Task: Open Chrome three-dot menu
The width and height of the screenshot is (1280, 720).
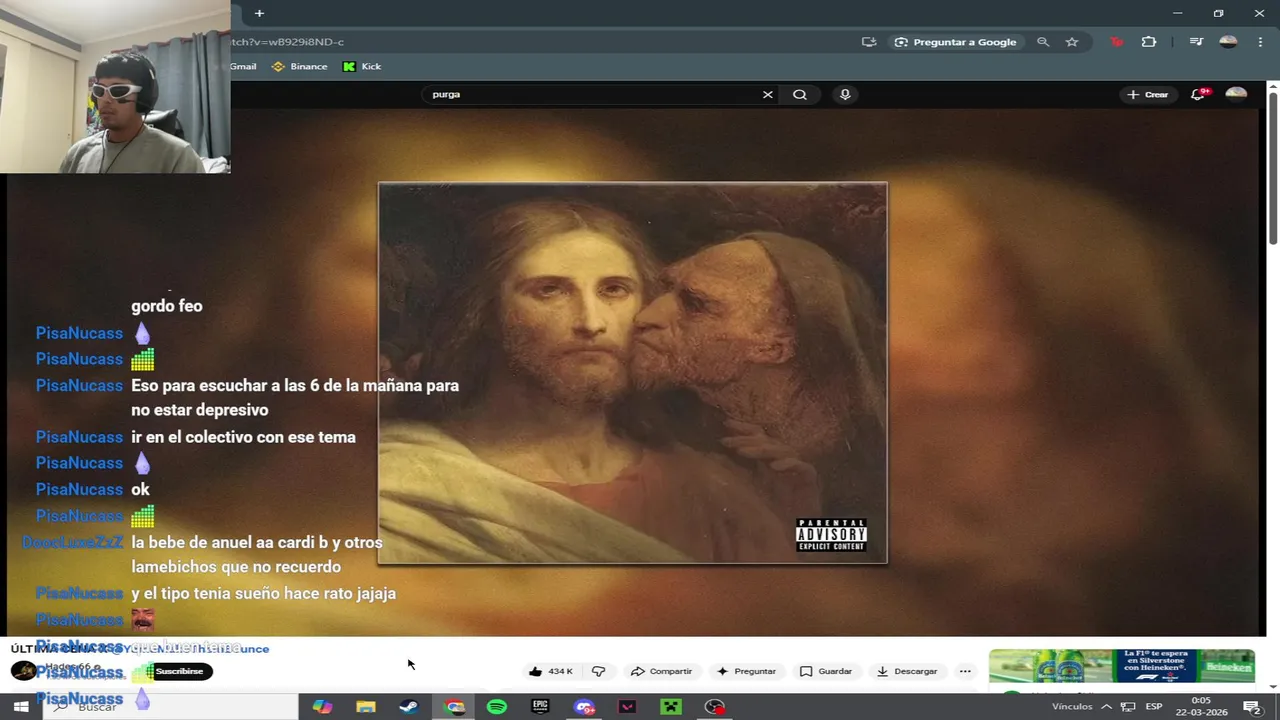Action: point(1260,42)
